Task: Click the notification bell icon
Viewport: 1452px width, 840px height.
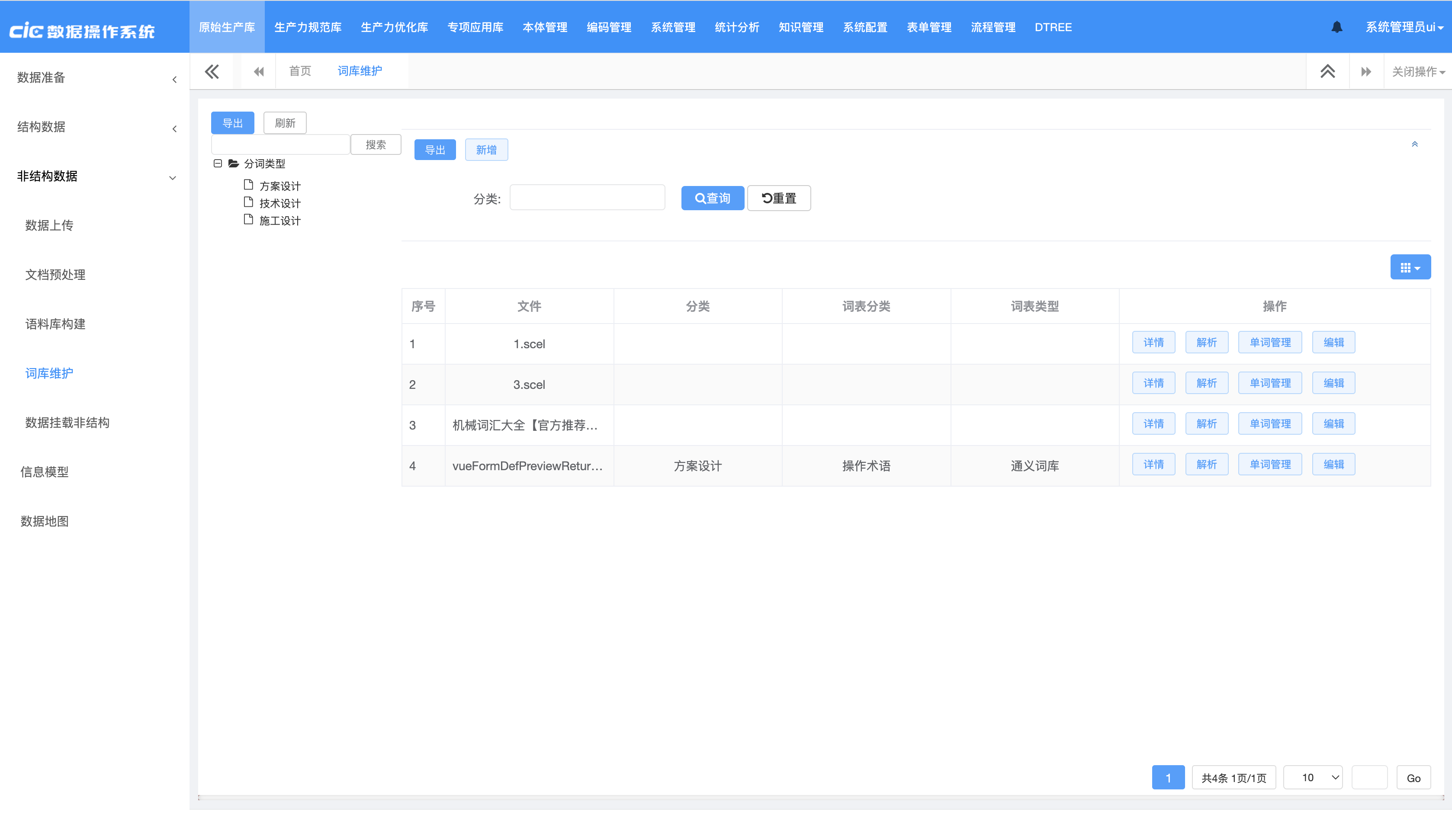Action: pyautogui.click(x=1336, y=27)
